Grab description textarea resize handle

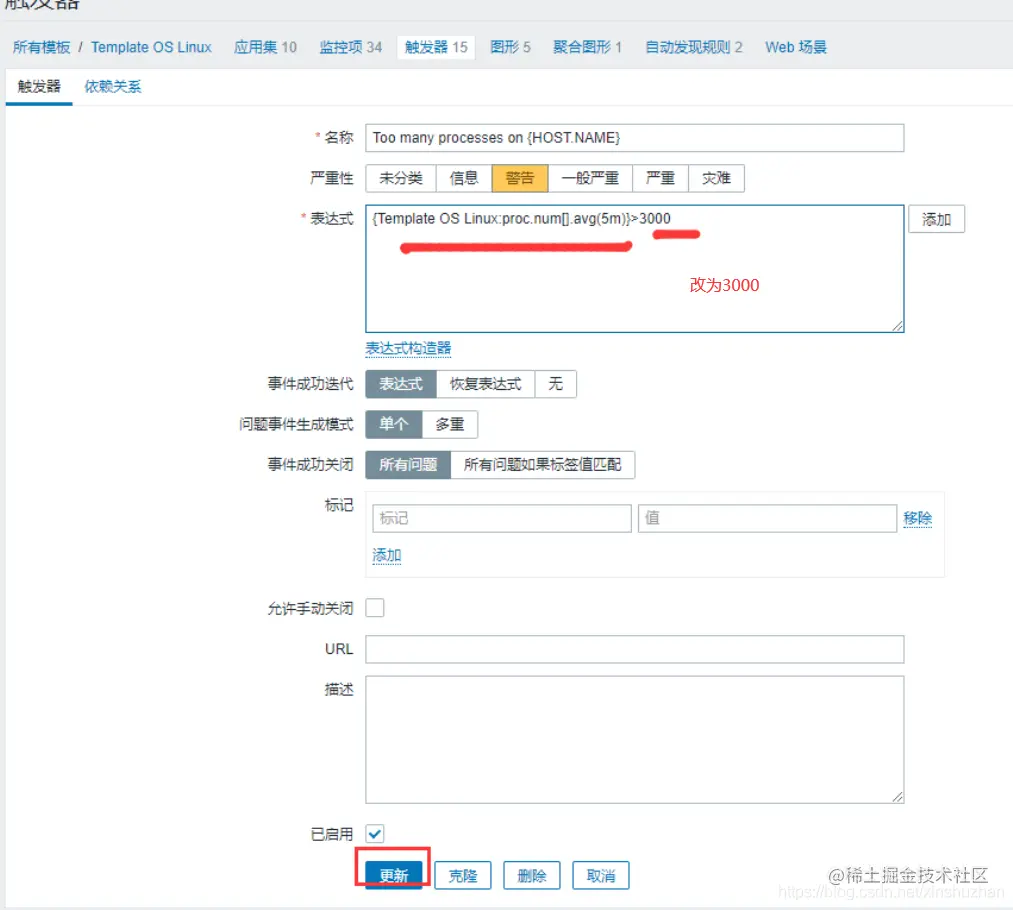(897, 797)
